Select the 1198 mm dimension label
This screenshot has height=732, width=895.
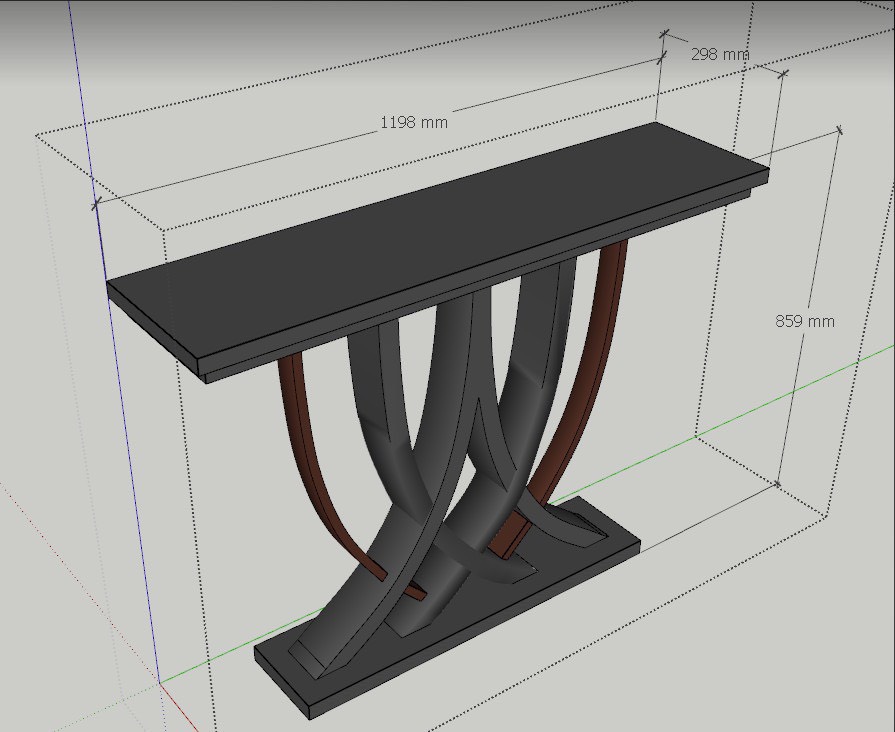413,122
